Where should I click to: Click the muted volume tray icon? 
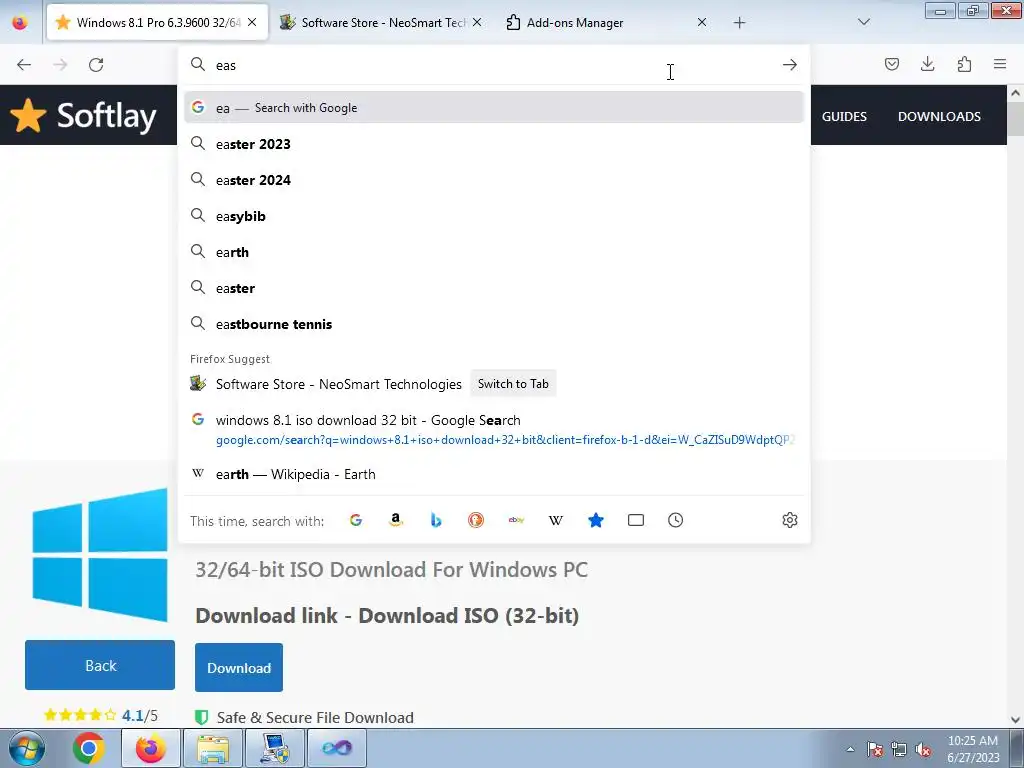[x=923, y=749]
